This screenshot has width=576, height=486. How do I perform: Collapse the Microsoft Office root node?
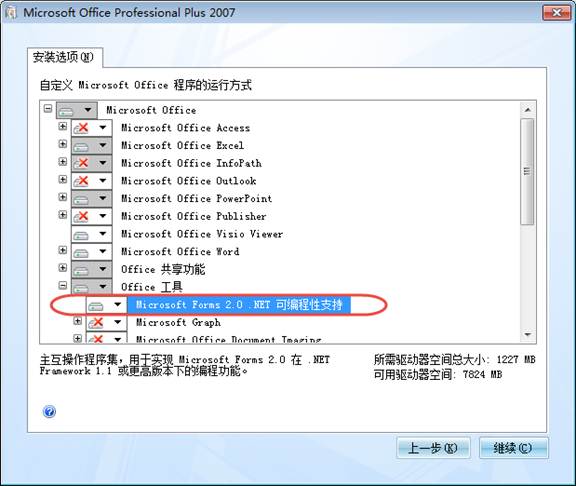pyautogui.click(x=48, y=108)
